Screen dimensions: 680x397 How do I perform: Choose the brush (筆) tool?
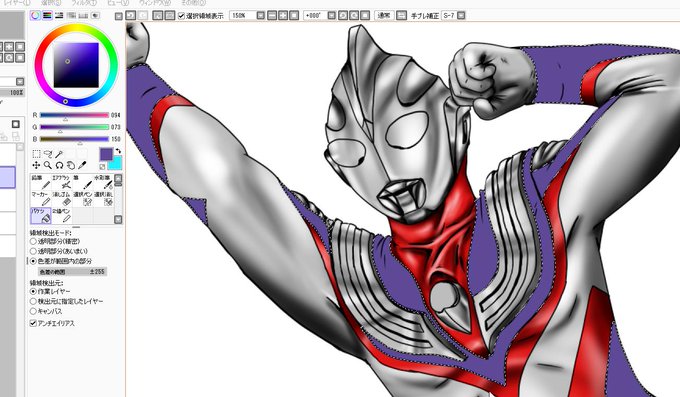[x=82, y=182]
